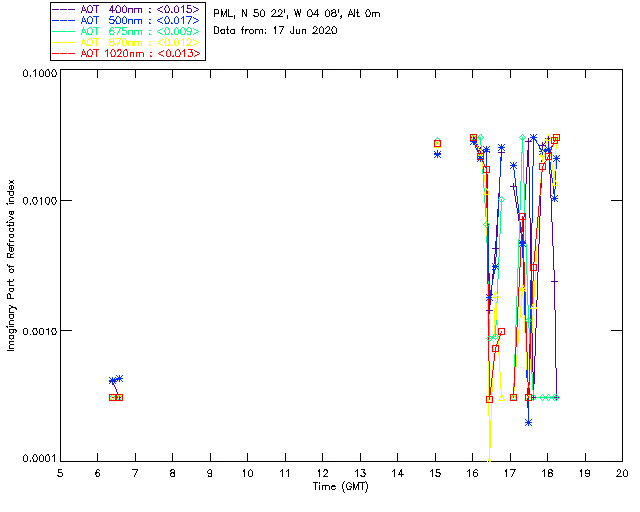
Task: Click the PML station location text
Action: pos(297,14)
